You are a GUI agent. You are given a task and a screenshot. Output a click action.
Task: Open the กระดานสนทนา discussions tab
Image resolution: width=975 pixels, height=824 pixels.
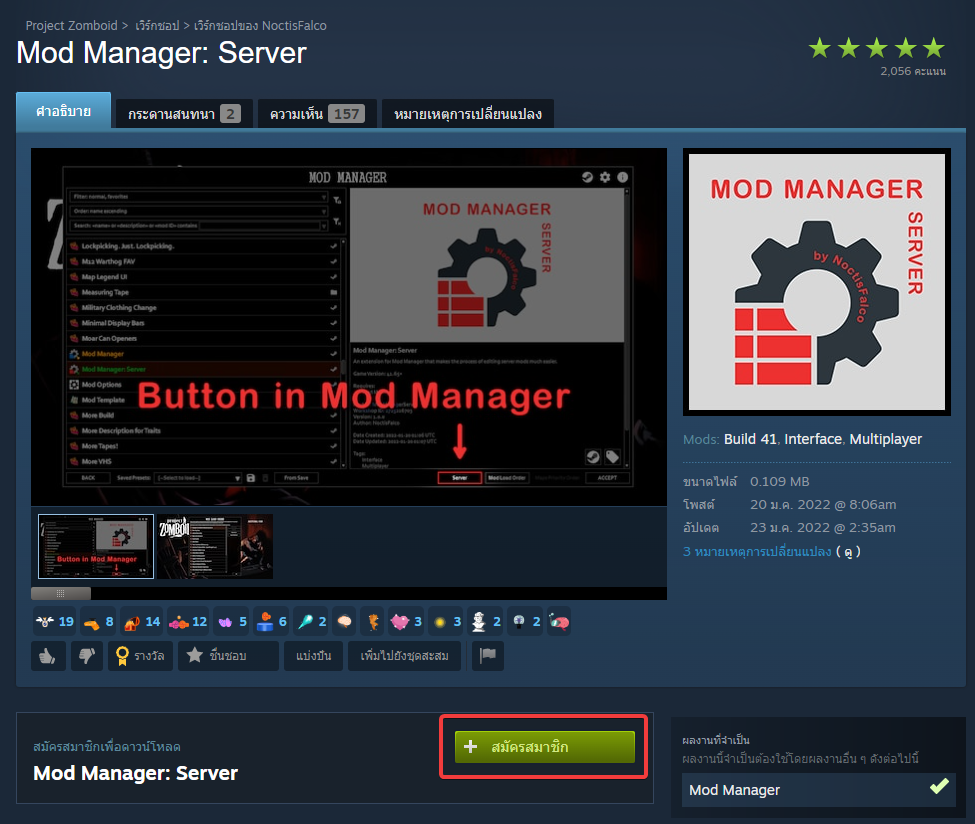[184, 114]
